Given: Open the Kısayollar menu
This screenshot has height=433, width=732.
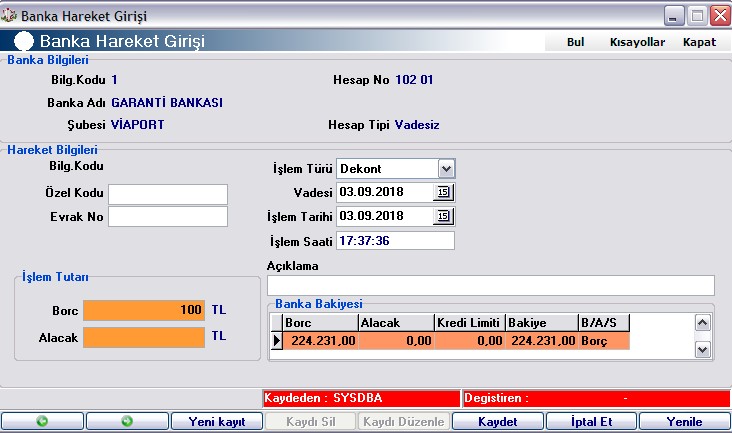Looking at the screenshot, I should tap(637, 42).
